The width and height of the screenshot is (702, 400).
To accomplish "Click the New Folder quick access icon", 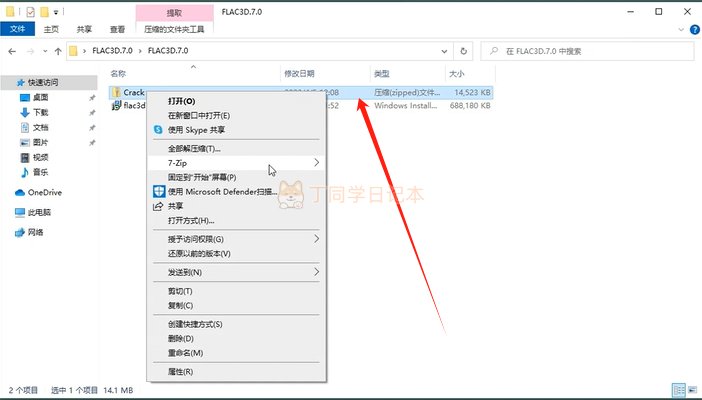I will click(x=44, y=12).
